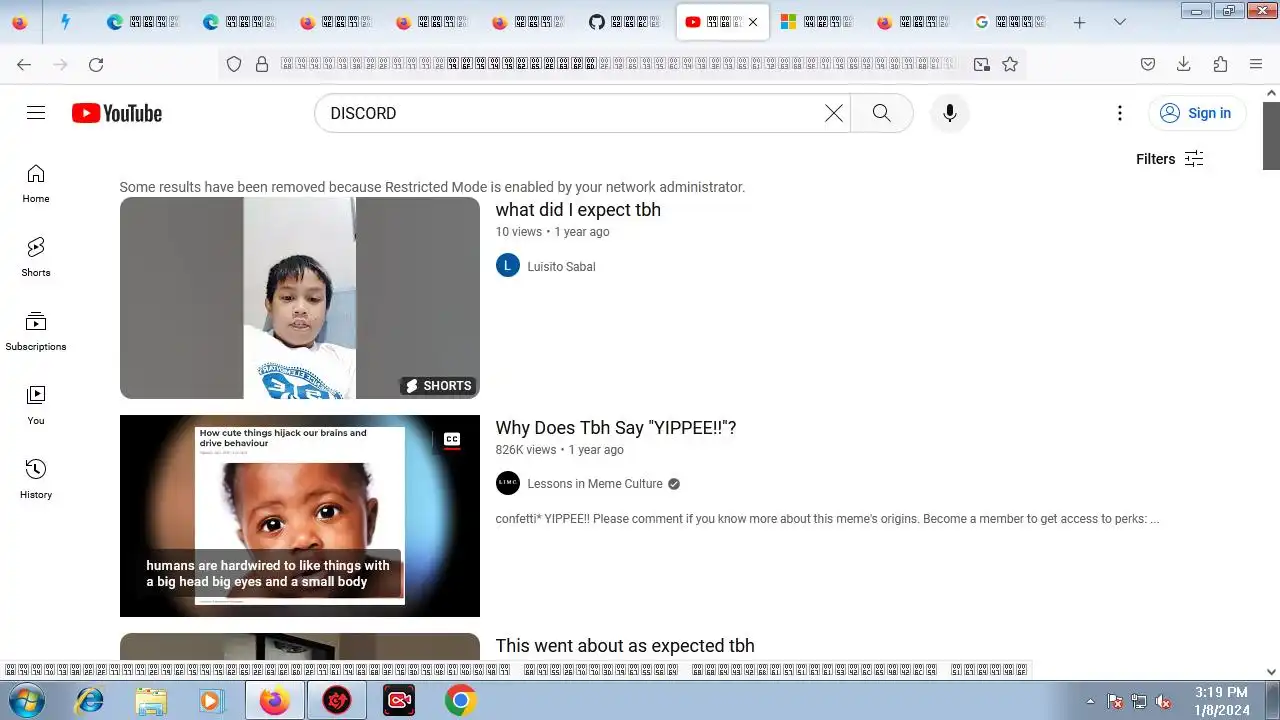Viewport: 1280px width, 720px height.
Task: Open Windows Explorer from the taskbar
Action: [151, 701]
